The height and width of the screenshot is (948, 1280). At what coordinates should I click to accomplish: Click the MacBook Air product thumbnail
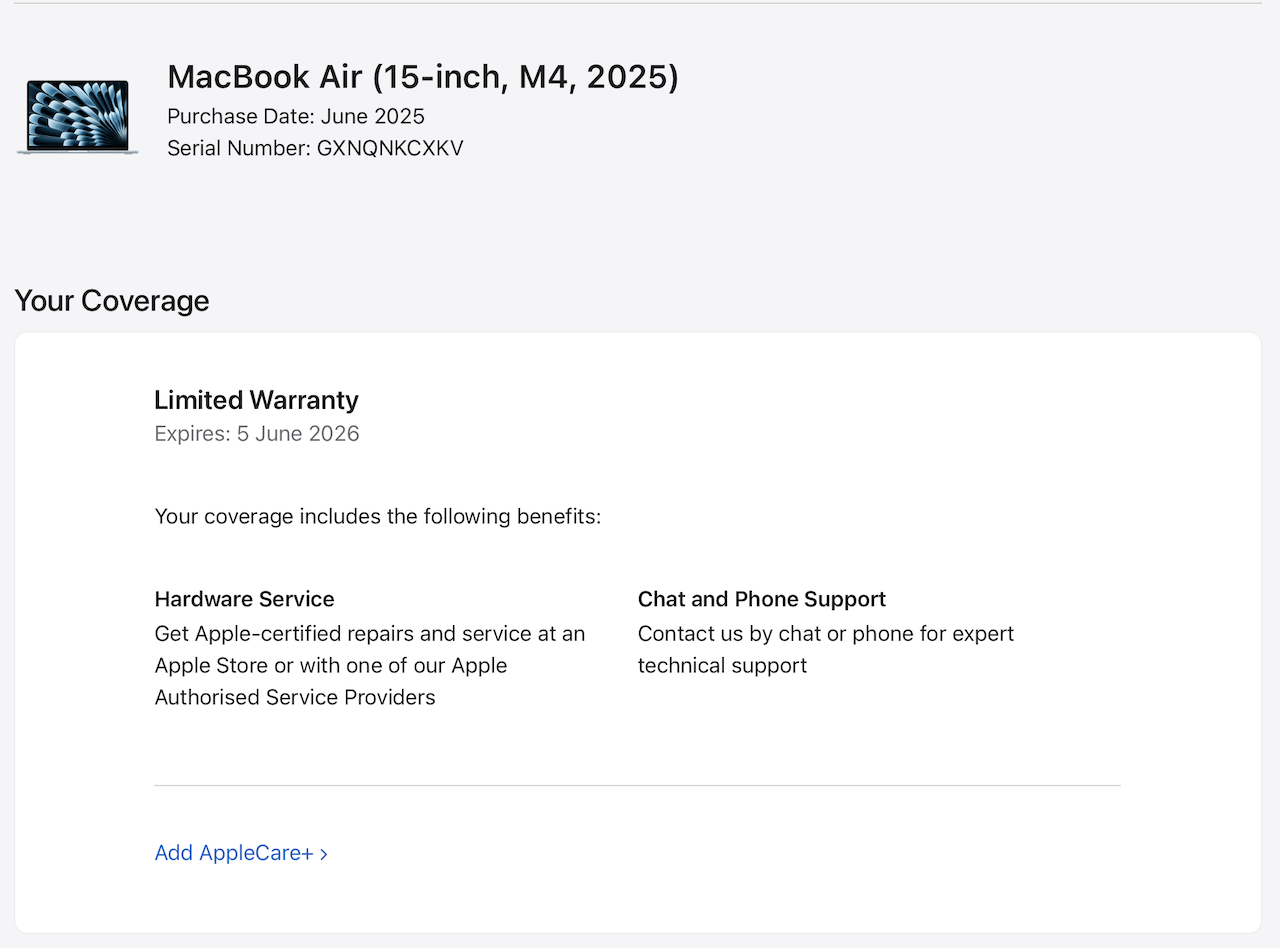tap(78, 117)
